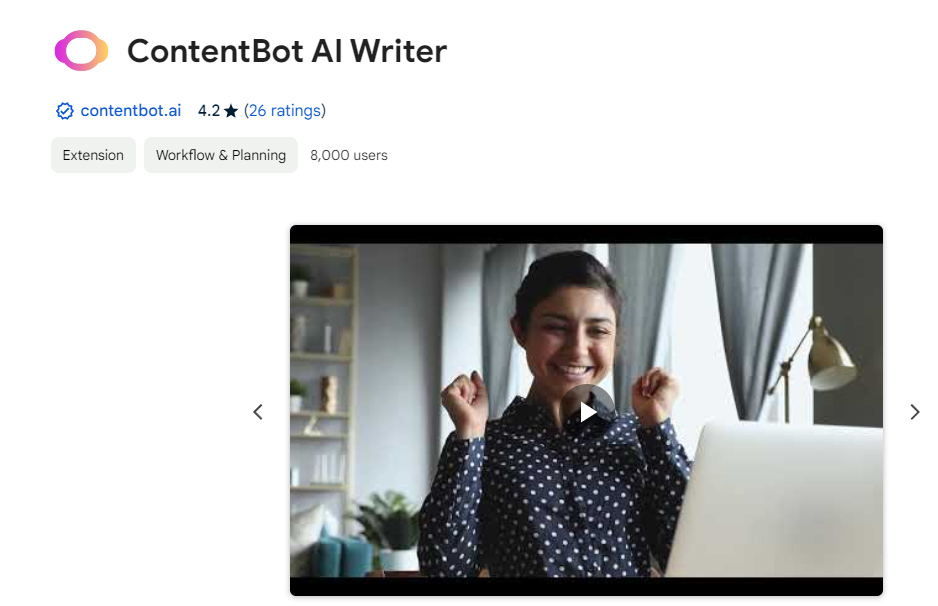Open the 26 ratings link
The height and width of the screenshot is (606, 938).
[285, 111]
